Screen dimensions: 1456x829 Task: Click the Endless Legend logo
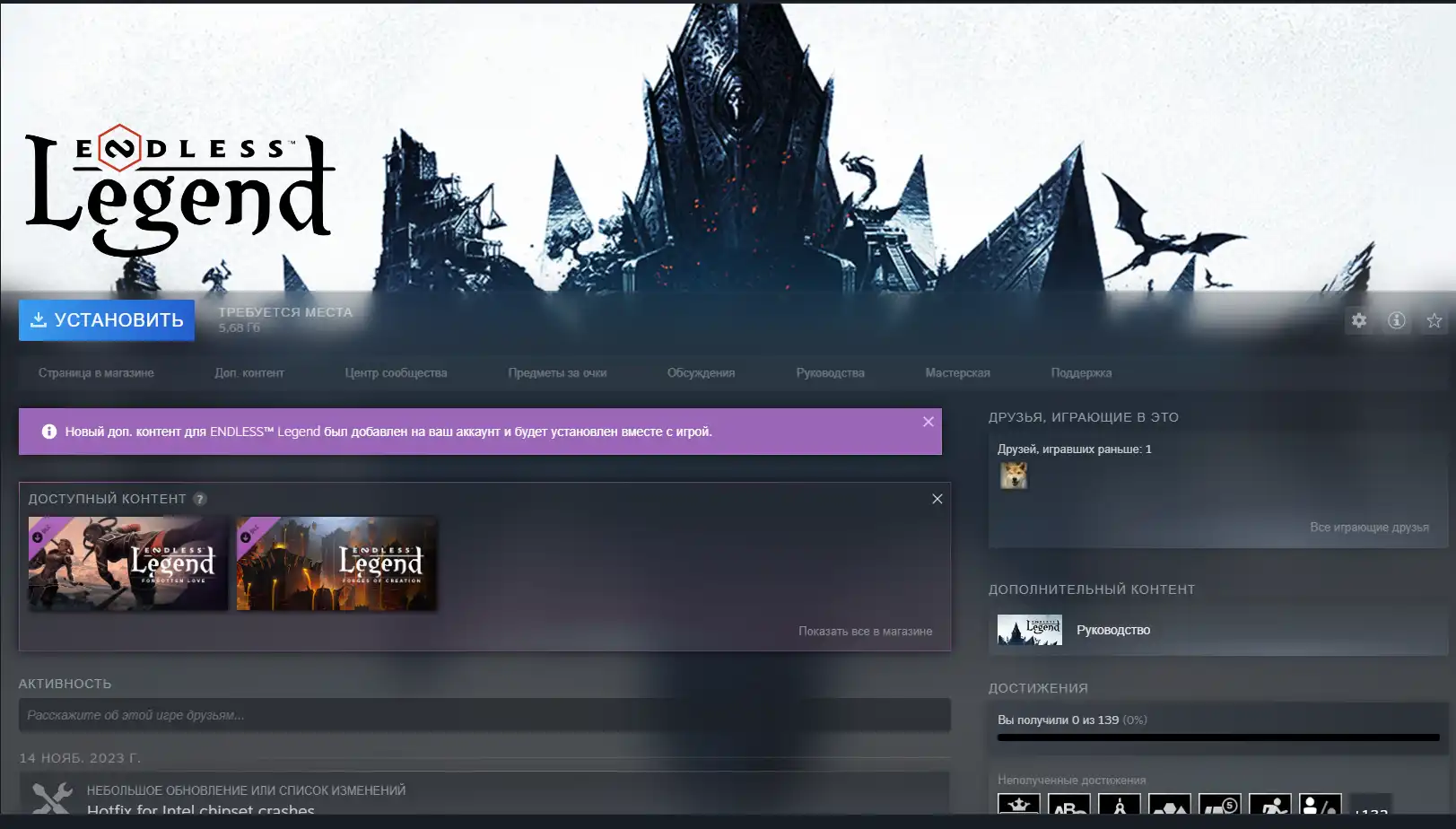point(179,190)
